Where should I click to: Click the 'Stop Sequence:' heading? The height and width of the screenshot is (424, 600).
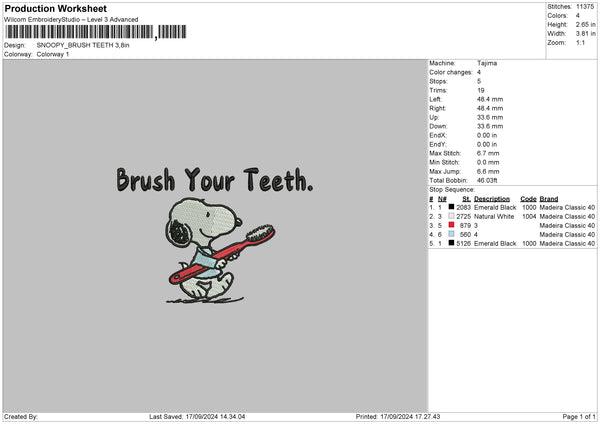(452, 190)
